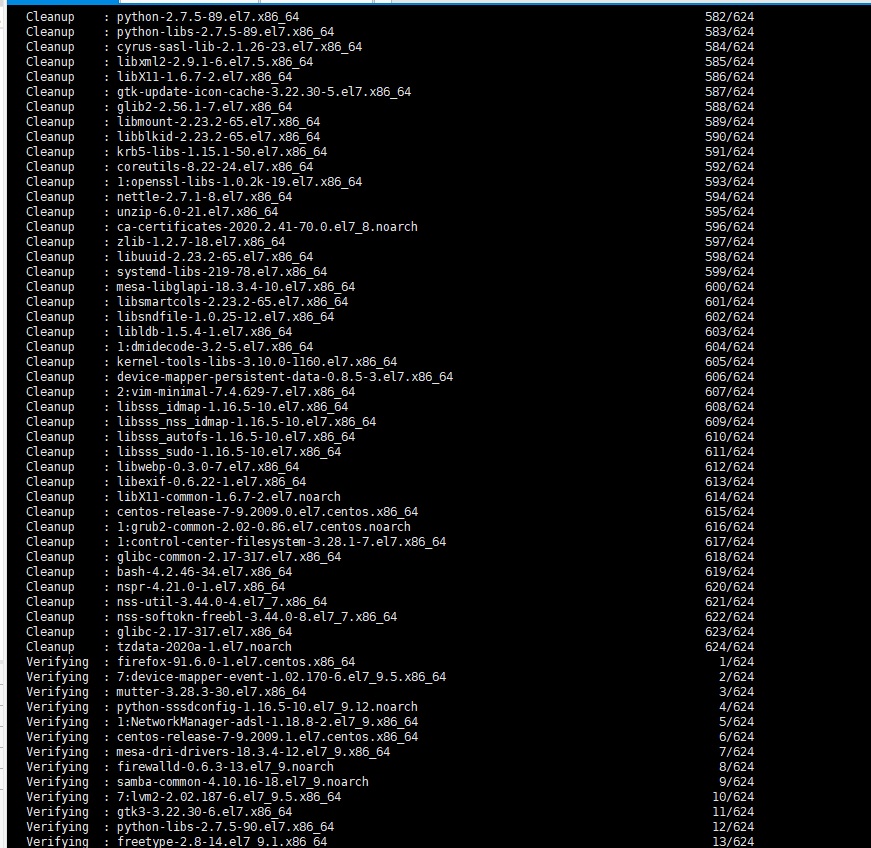
Task: Select device-mapper-persistent-data-0.8.5-3.el7.x86_64 text
Action: [x=284, y=377]
